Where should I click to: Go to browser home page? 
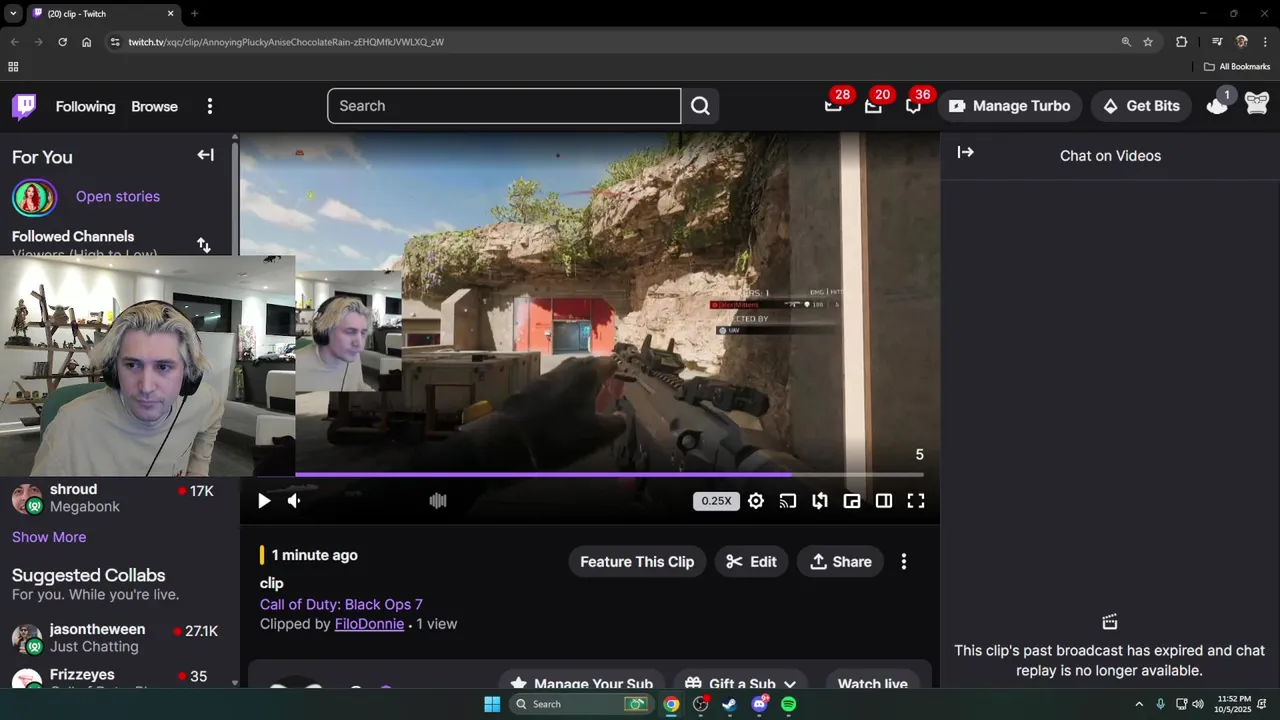tap(86, 42)
